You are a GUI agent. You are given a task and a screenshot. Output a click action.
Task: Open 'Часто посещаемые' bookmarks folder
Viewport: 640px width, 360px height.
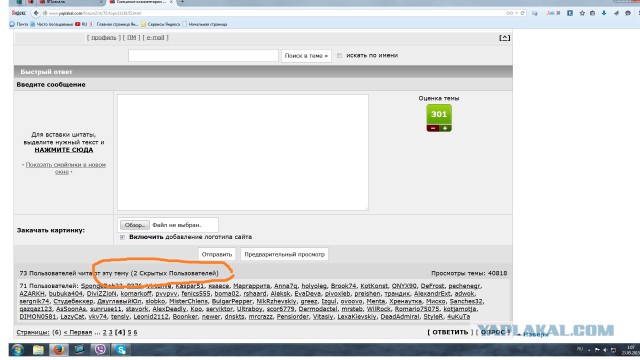point(52,24)
